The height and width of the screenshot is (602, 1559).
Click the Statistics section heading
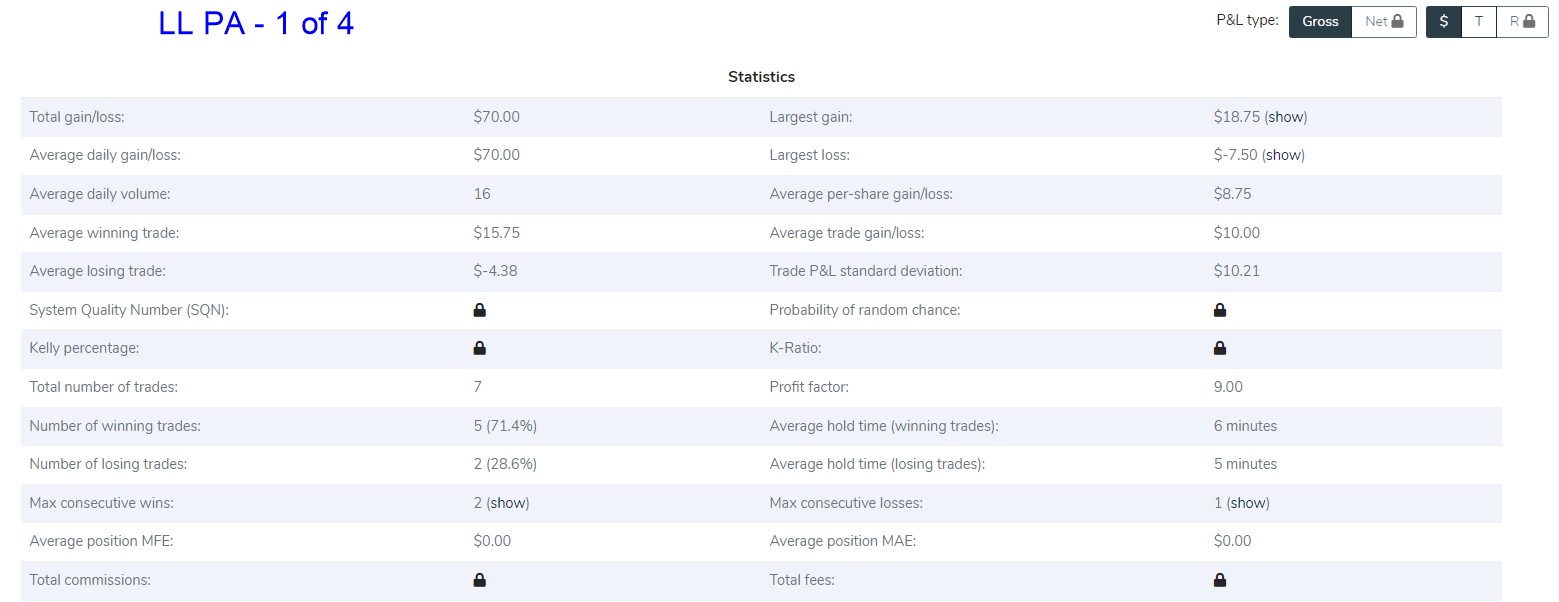pos(761,77)
